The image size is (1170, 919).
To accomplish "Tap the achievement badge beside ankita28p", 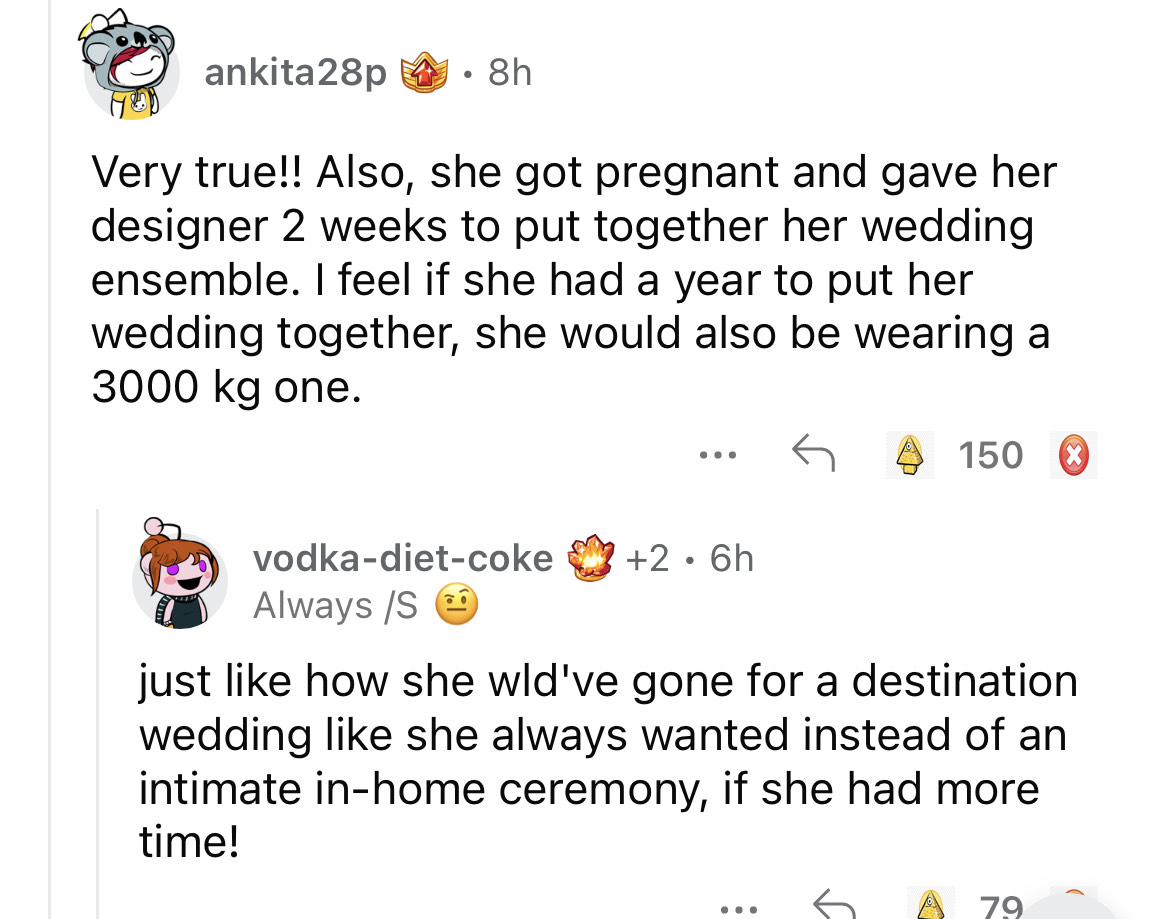I will tap(423, 72).
